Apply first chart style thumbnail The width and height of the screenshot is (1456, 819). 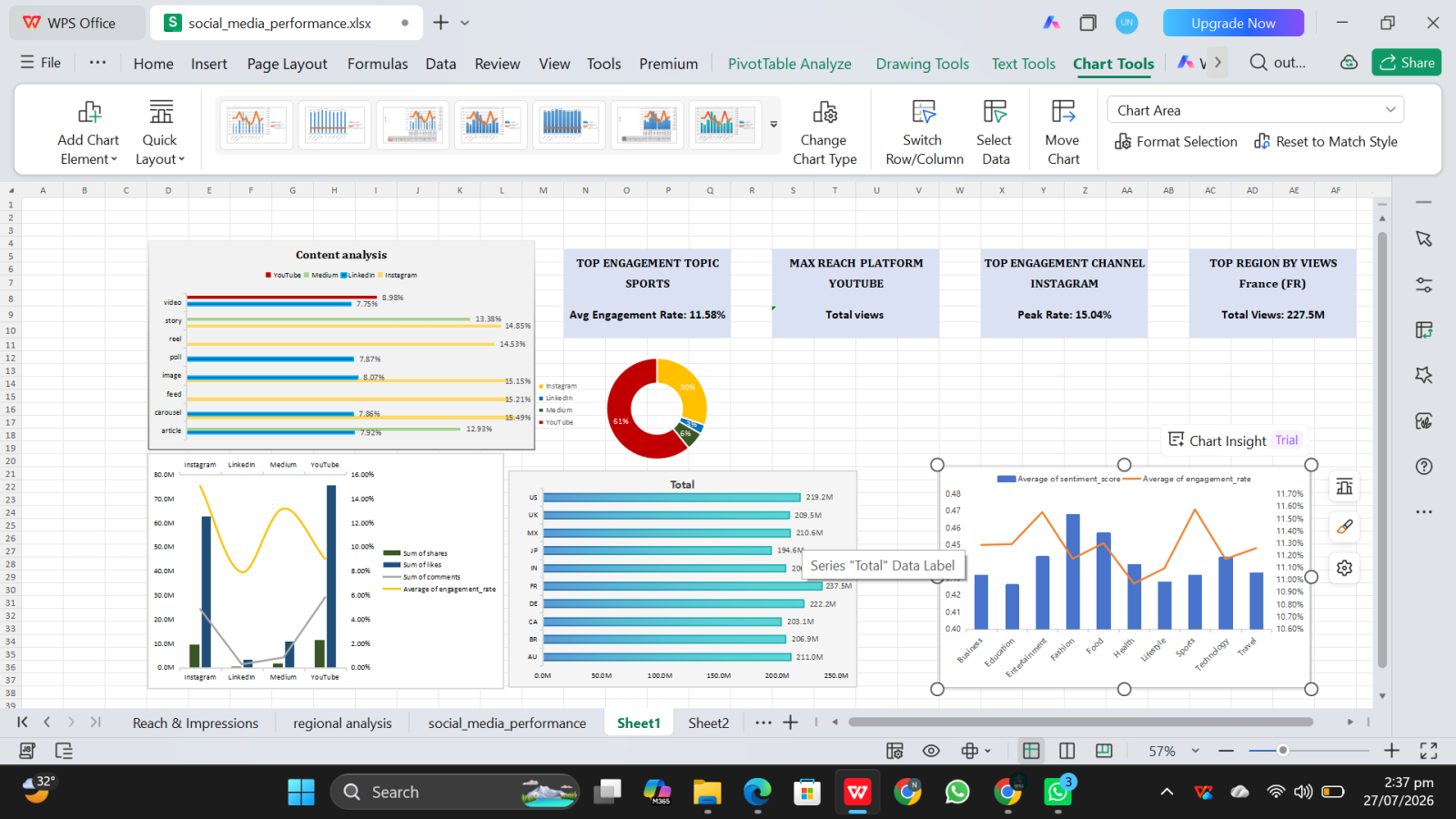257,124
